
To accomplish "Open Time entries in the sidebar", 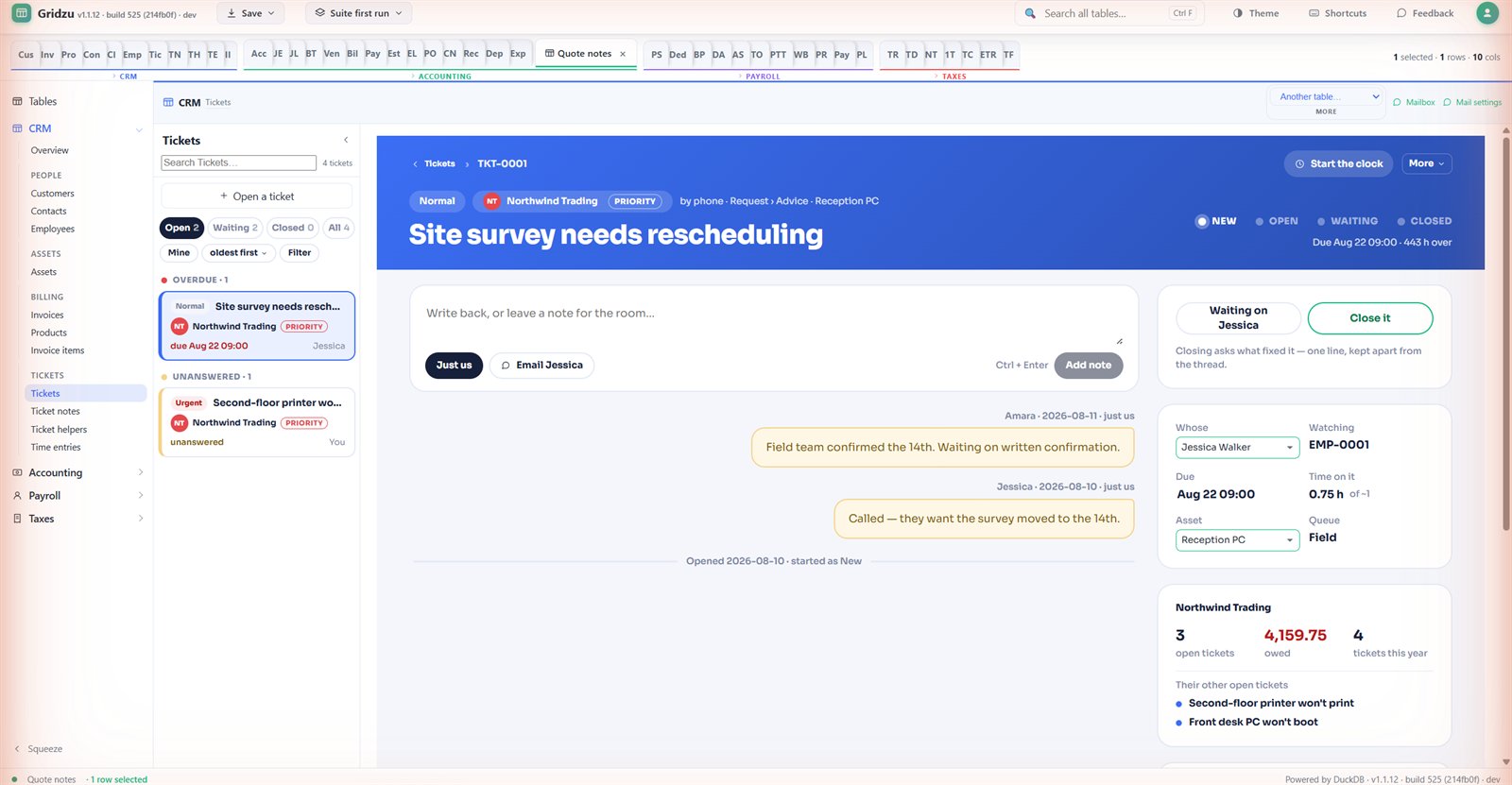I will [56, 448].
